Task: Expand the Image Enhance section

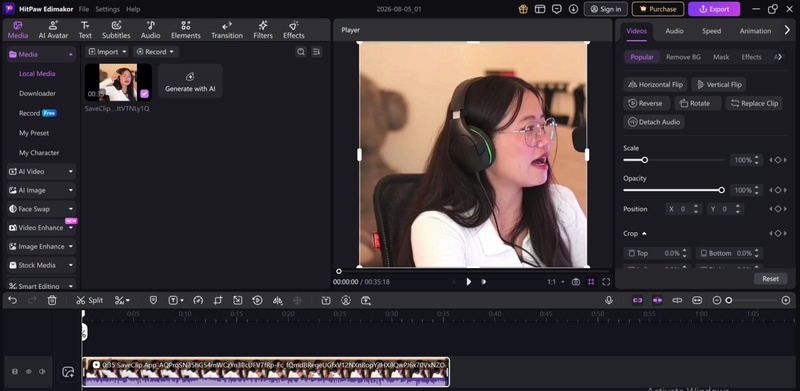Action: pyautogui.click(x=41, y=247)
